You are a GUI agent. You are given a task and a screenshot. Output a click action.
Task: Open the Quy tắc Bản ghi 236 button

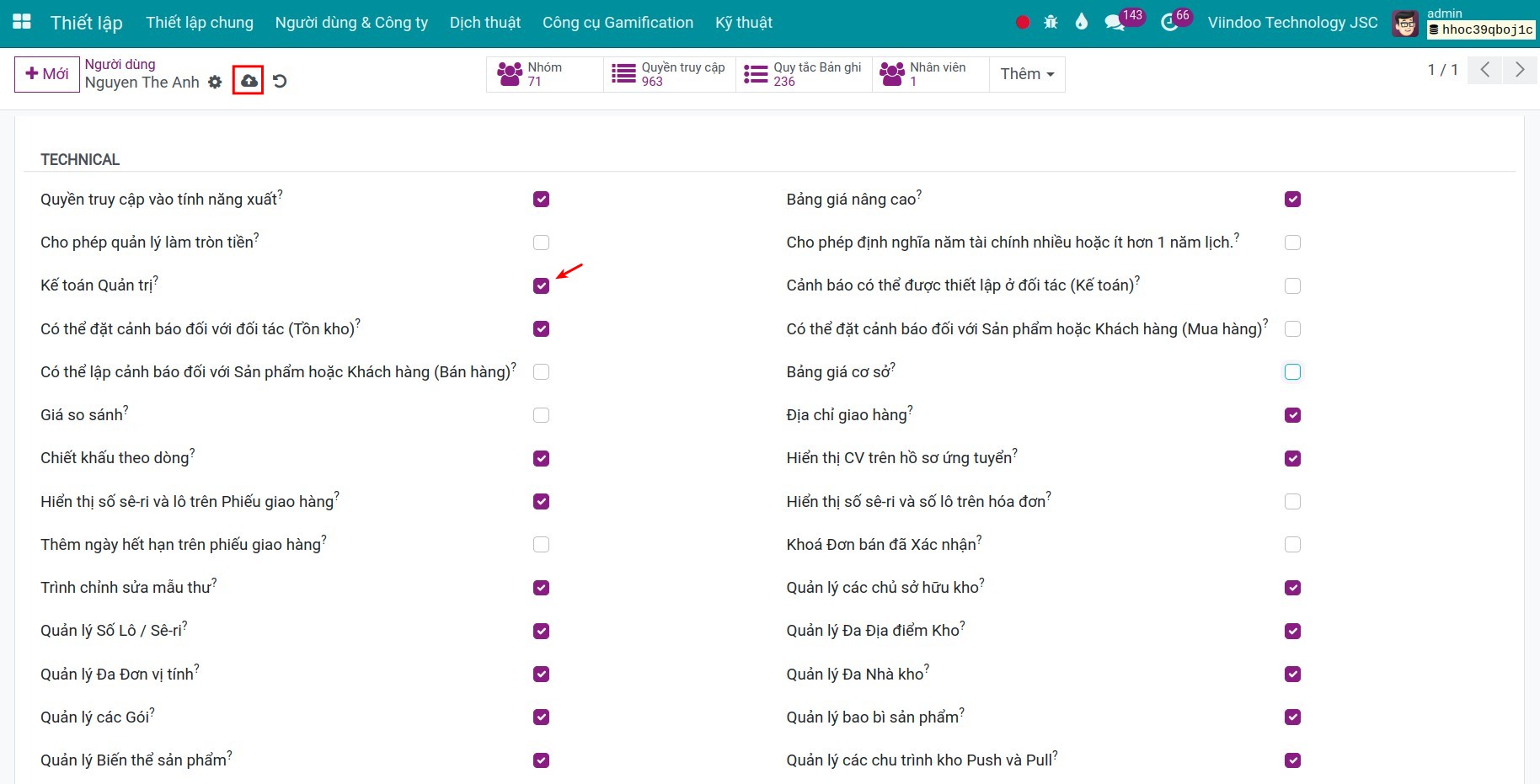click(x=804, y=74)
